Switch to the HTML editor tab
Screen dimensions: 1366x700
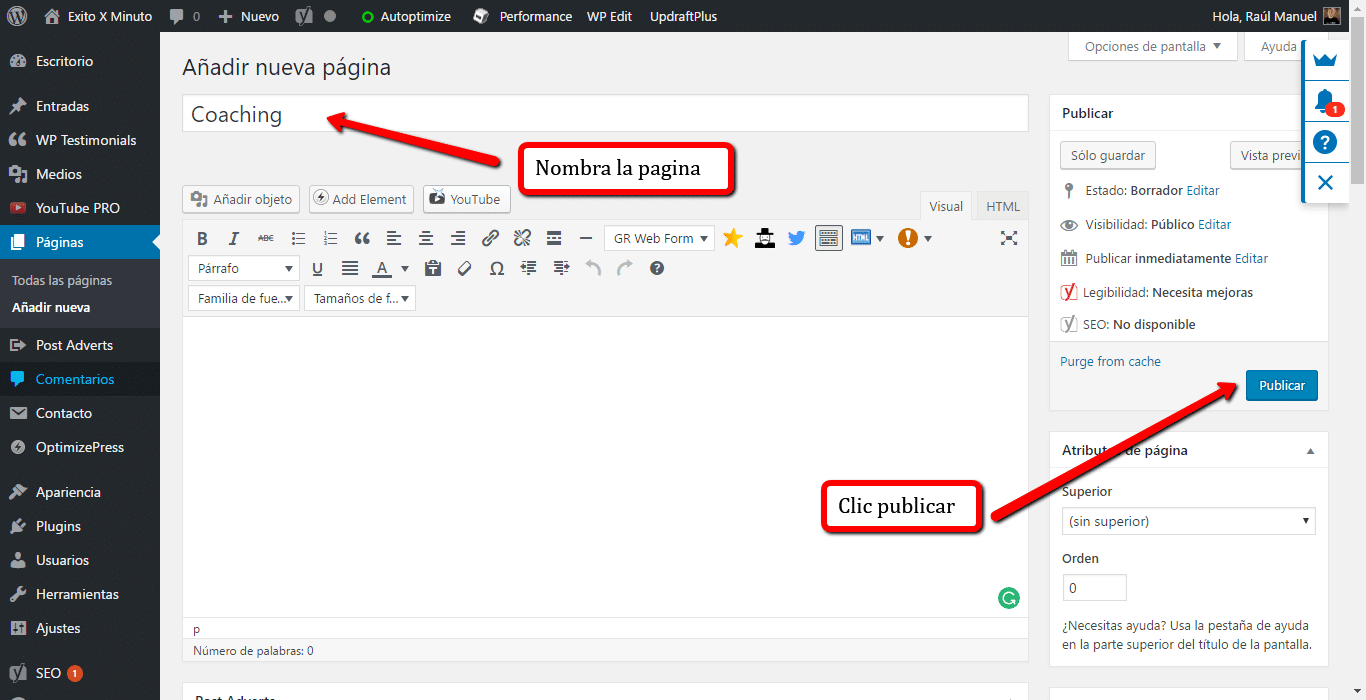(1002, 206)
